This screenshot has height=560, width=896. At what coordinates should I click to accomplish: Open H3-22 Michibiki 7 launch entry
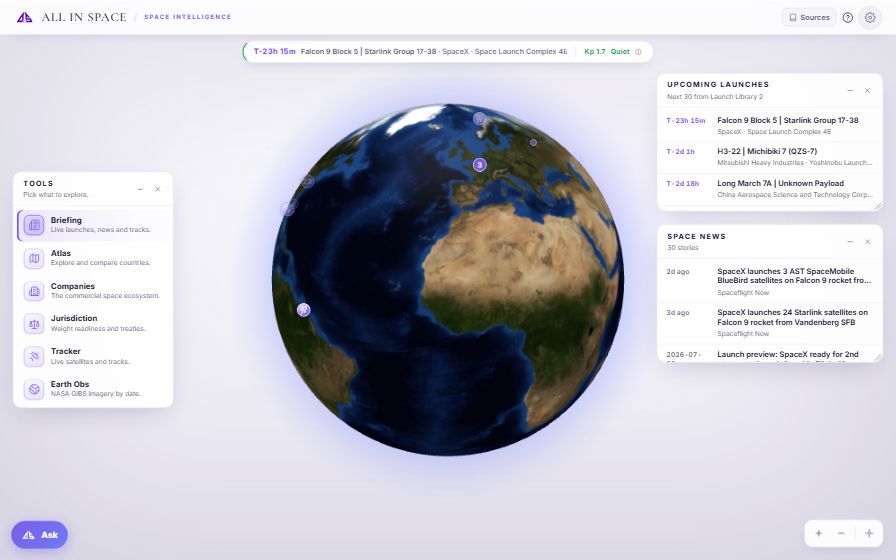(x=770, y=157)
